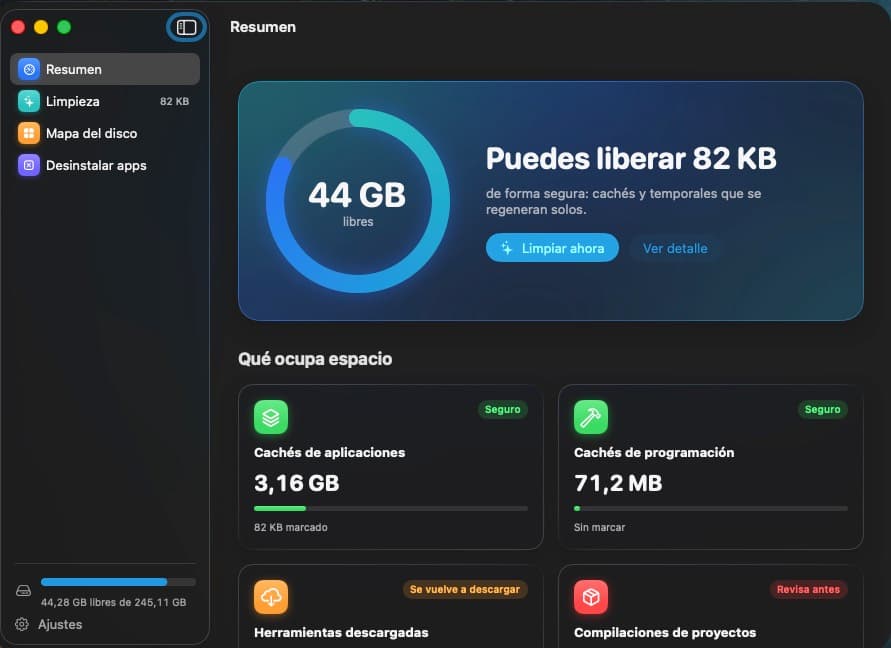Open Desinstalar apps section
This screenshot has height=648, width=891.
point(105,165)
